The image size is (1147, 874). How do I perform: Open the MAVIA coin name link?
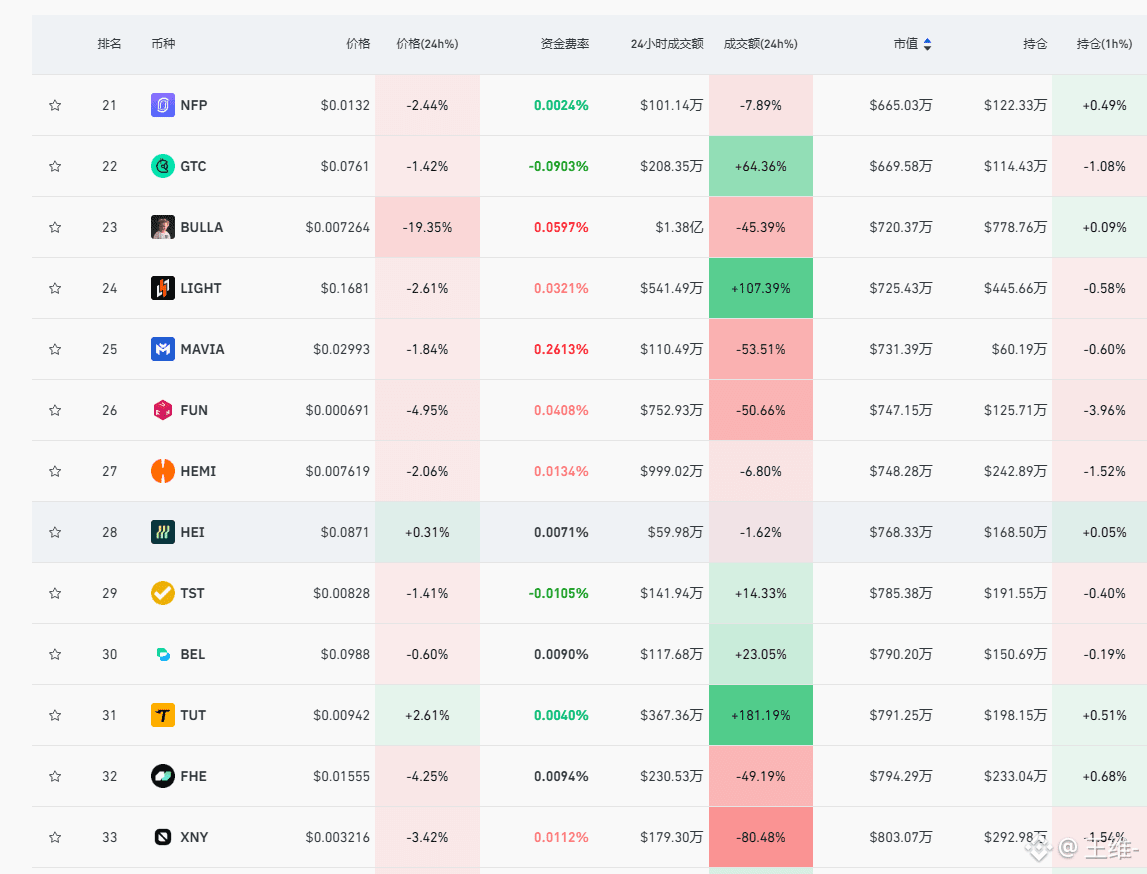click(x=203, y=349)
